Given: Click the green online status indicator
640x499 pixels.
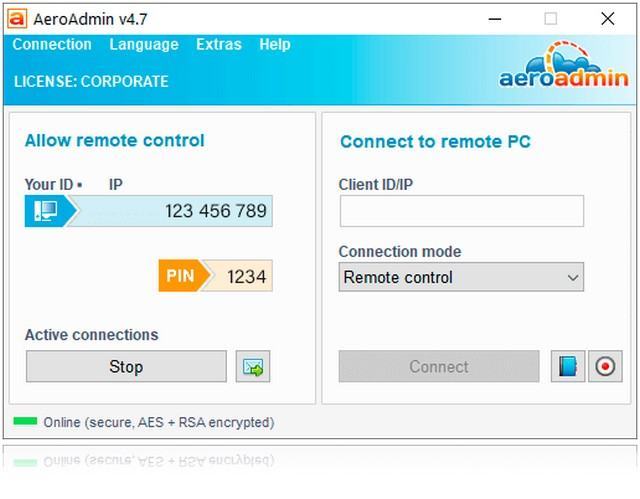Looking at the screenshot, I should [x=25, y=421].
